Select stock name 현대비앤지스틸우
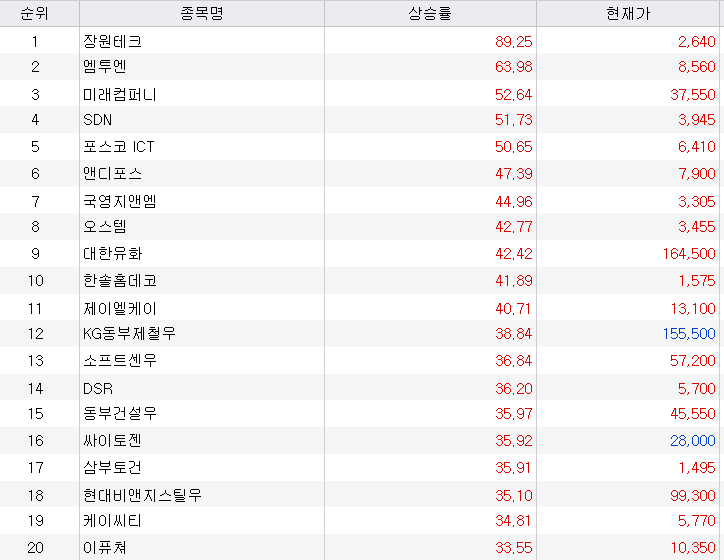 [142, 495]
